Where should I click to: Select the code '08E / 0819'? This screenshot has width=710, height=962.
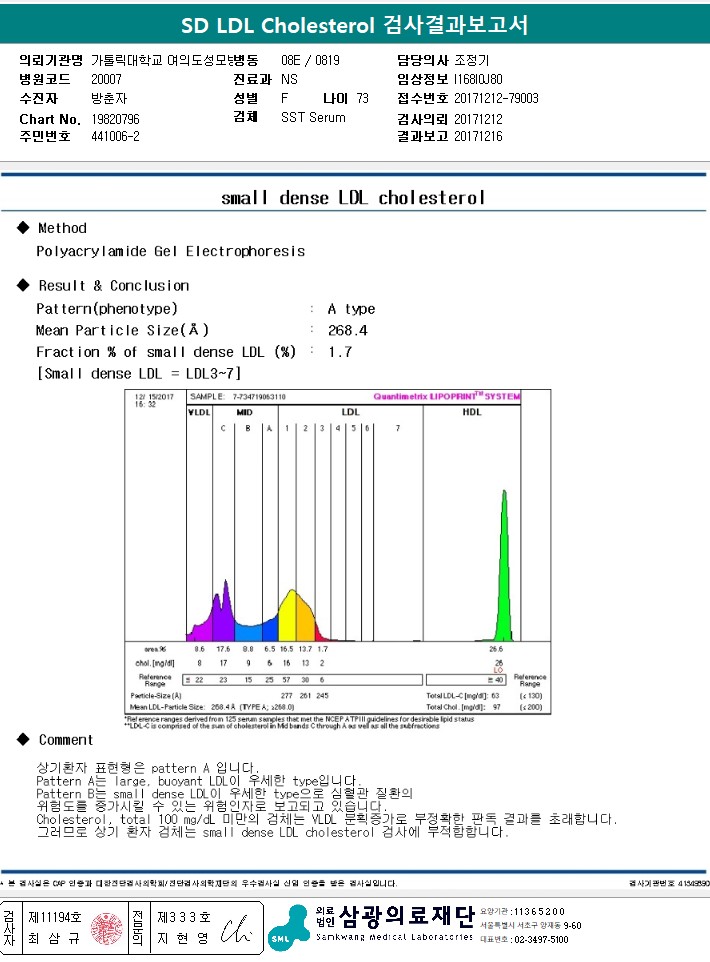point(310,60)
